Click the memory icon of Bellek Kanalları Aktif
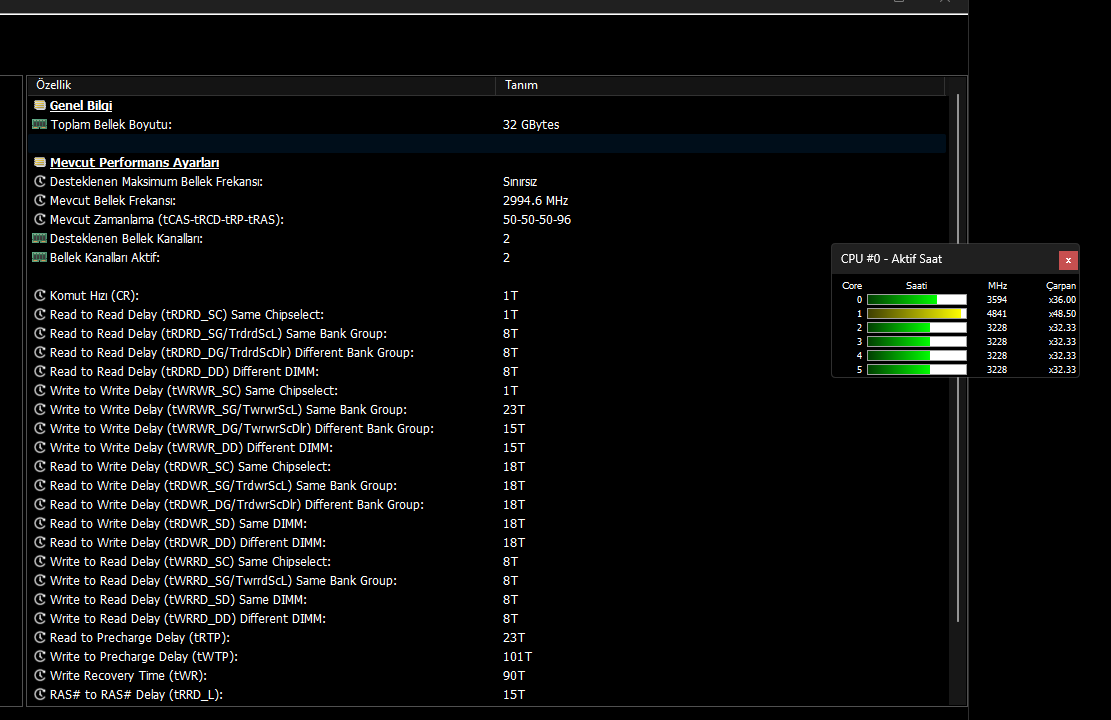Viewport: 1111px width, 720px height. 40,257
